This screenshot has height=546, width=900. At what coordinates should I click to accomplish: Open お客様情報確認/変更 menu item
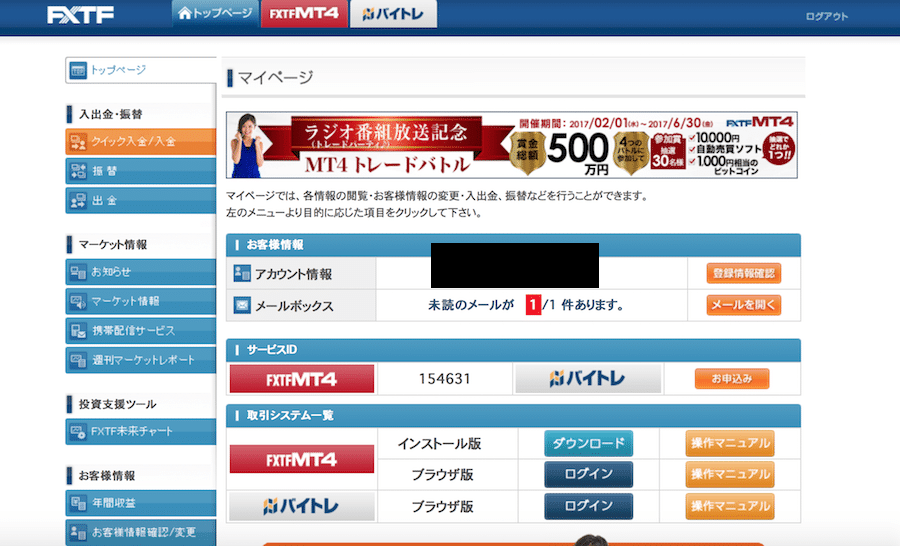141,532
